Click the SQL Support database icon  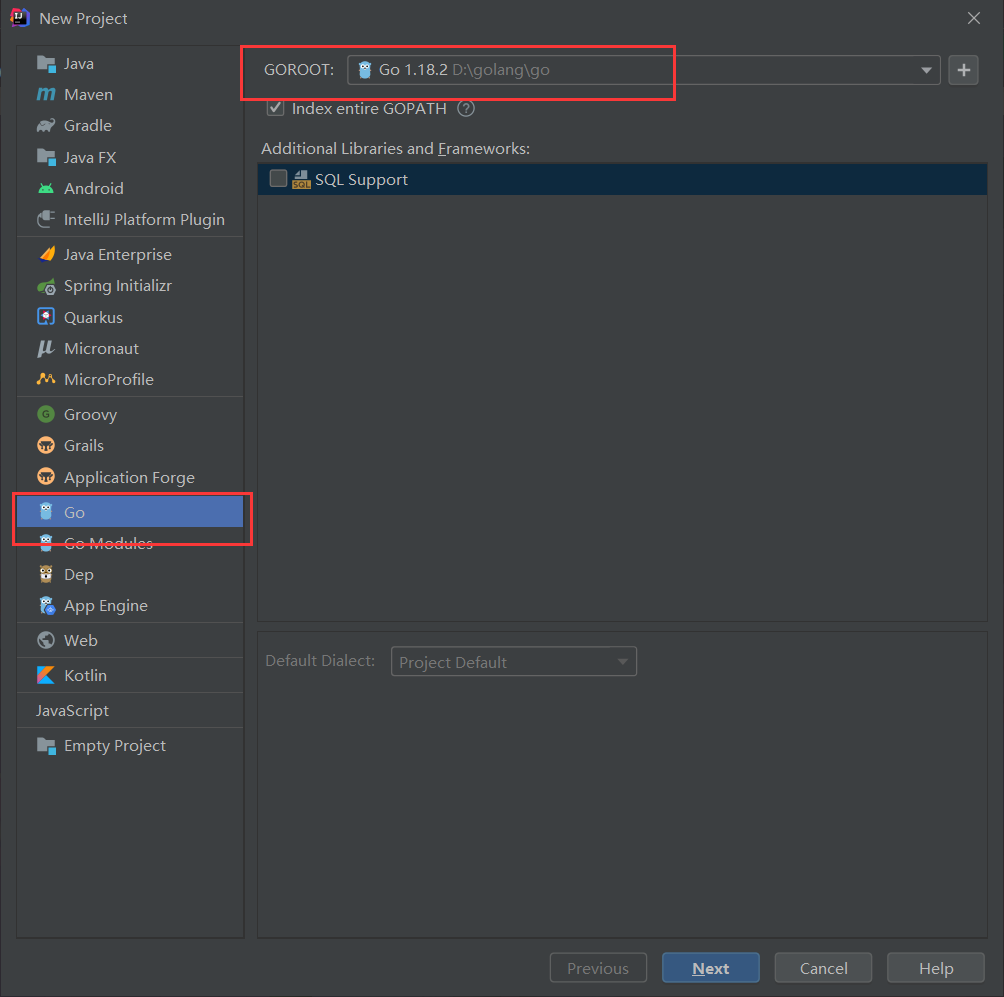[x=301, y=179]
